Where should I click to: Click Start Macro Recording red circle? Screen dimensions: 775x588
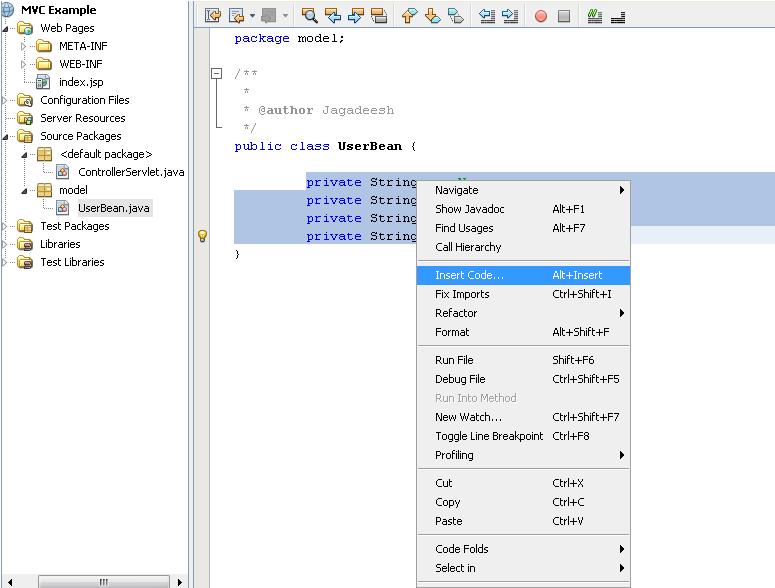(541, 16)
